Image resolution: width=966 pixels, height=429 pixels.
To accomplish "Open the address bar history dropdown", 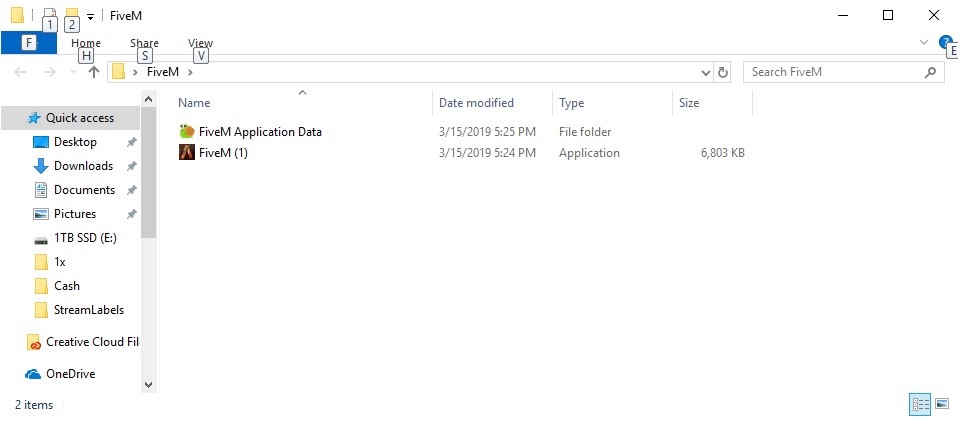I will (706, 73).
